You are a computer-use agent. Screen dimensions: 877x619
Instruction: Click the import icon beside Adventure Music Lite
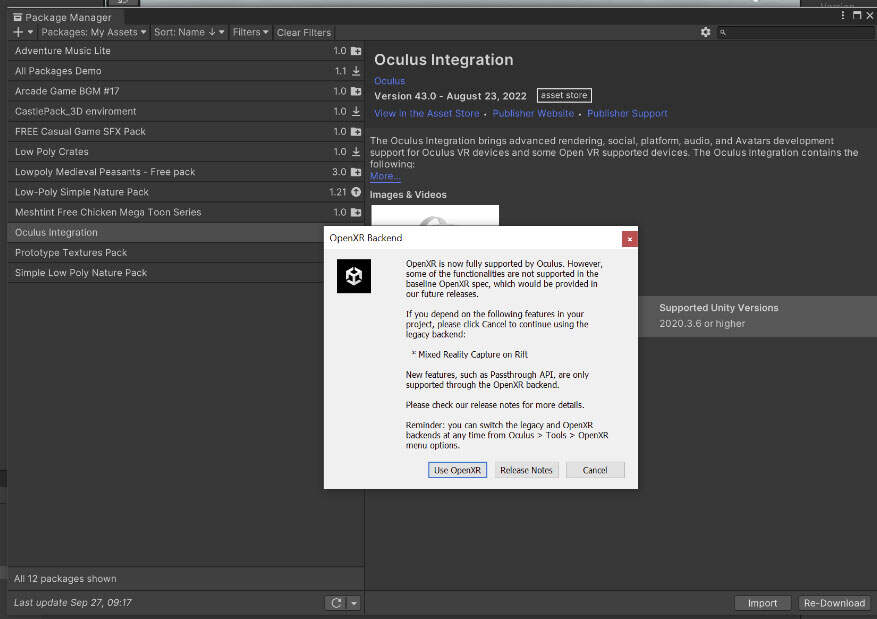pos(356,51)
